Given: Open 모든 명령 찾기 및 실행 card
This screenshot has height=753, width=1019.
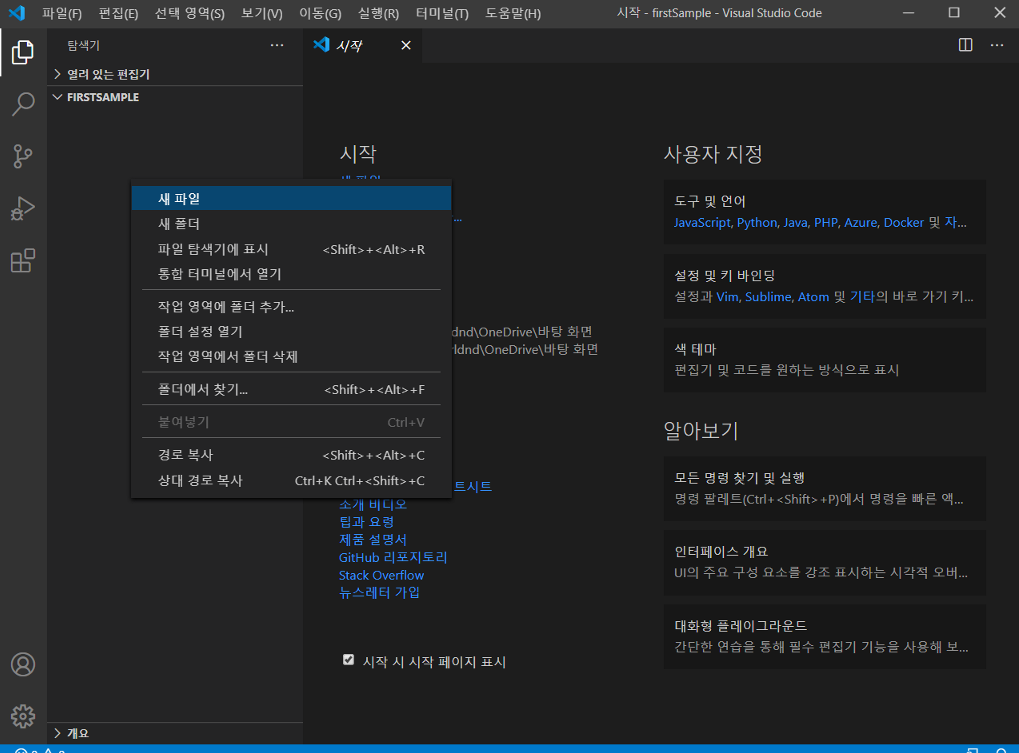Looking at the screenshot, I should point(825,489).
